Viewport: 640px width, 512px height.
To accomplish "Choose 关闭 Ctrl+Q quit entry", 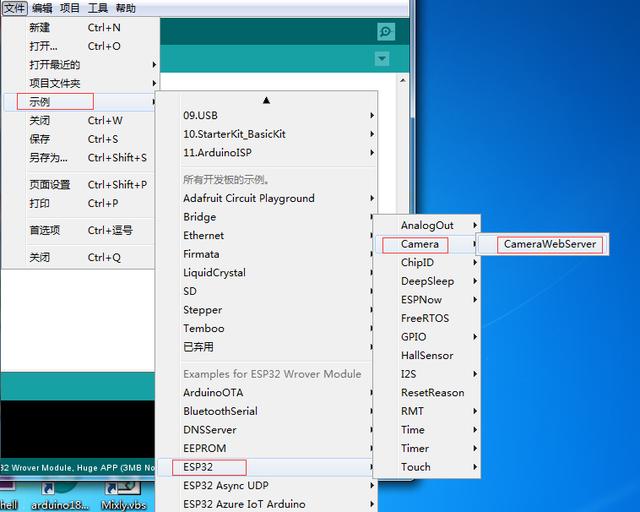I will (x=80, y=257).
